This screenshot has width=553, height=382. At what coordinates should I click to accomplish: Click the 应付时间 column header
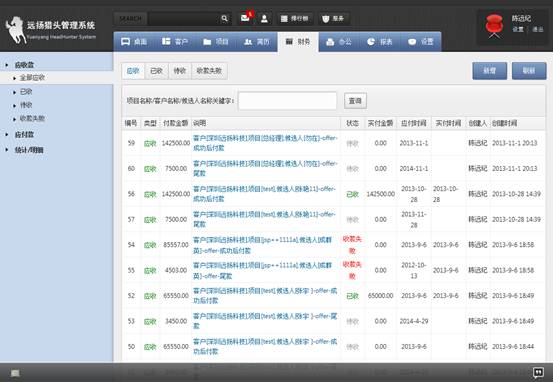click(x=414, y=123)
